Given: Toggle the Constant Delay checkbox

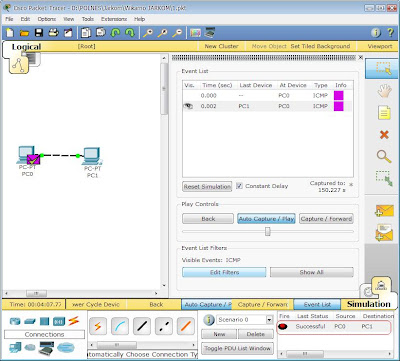Looking at the screenshot, I should (239, 186).
